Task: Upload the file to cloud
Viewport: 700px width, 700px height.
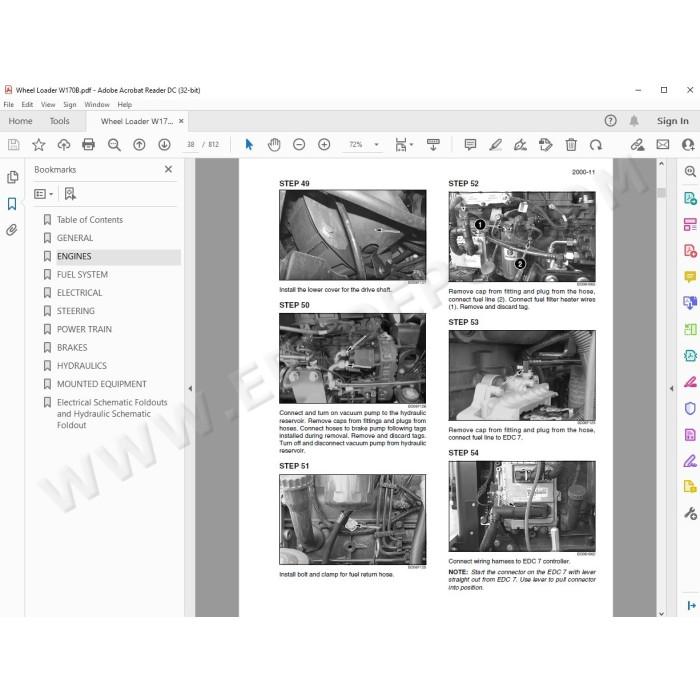Action: point(64,145)
